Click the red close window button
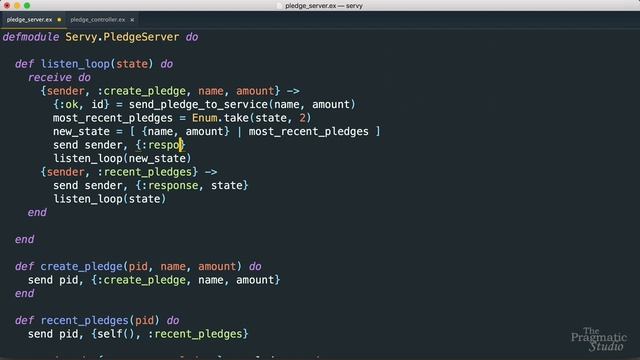This screenshot has height=360, width=640. 7,5
